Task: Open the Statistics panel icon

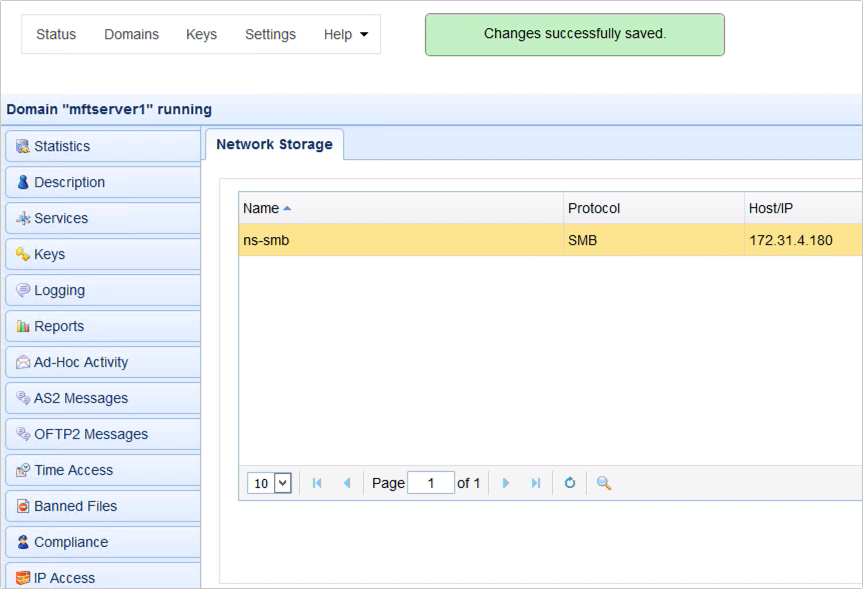Action: point(22,146)
